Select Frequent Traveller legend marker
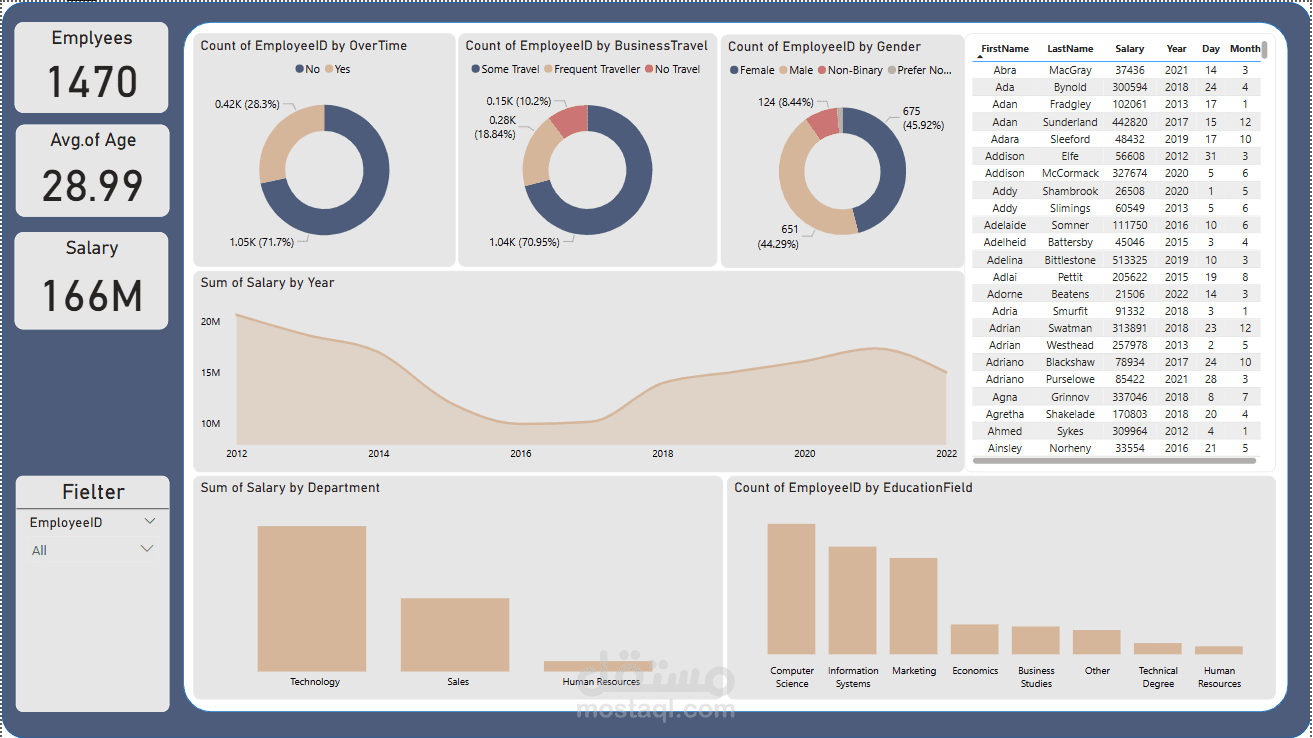This screenshot has width=1313, height=738. click(547, 69)
